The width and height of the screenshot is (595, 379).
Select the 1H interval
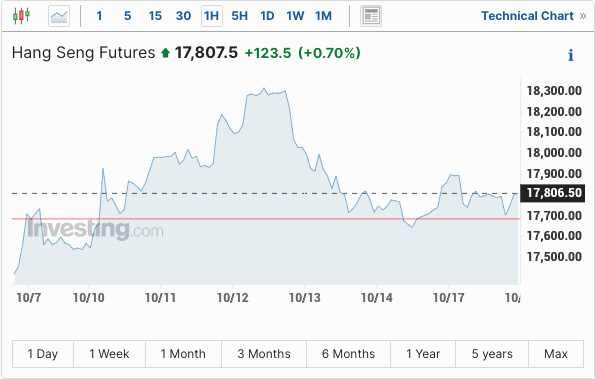[x=211, y=16]
